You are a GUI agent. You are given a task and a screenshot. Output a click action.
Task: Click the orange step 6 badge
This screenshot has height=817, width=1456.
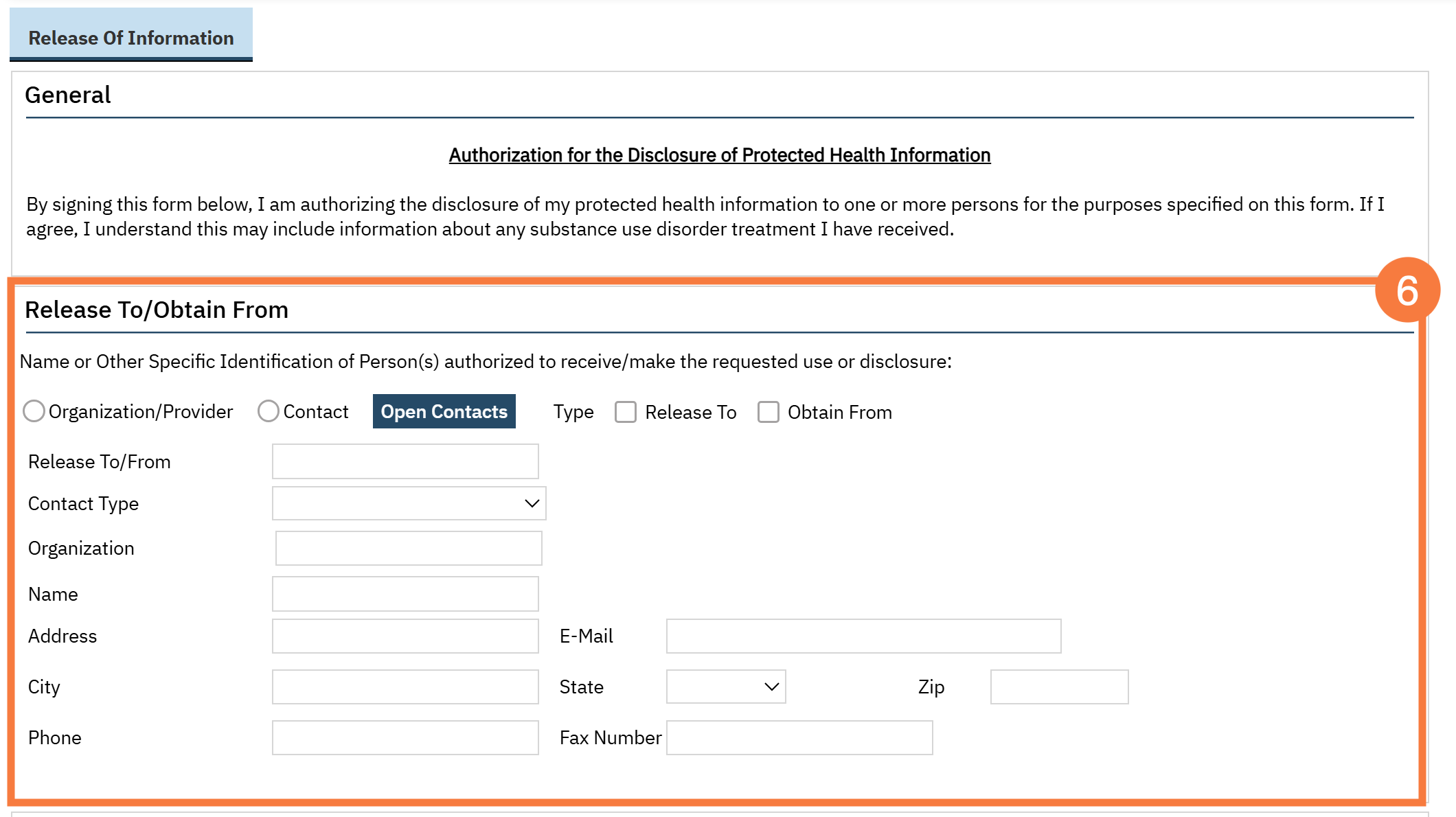click(1407, 290)
